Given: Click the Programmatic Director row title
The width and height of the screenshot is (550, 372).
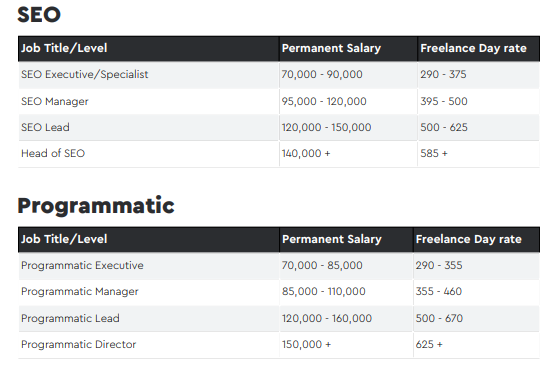Looking at the screenshot, I should [78, 344].
